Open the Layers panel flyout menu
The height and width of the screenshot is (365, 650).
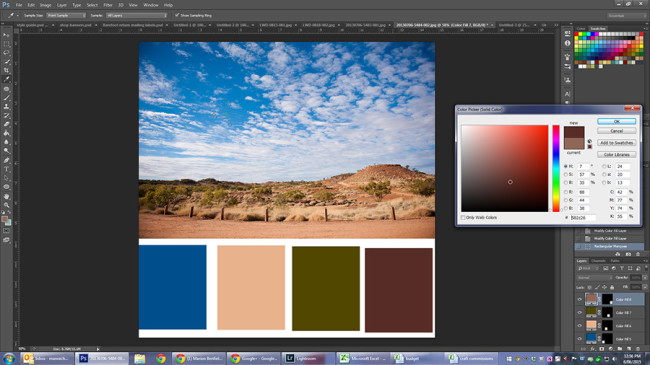645,260
